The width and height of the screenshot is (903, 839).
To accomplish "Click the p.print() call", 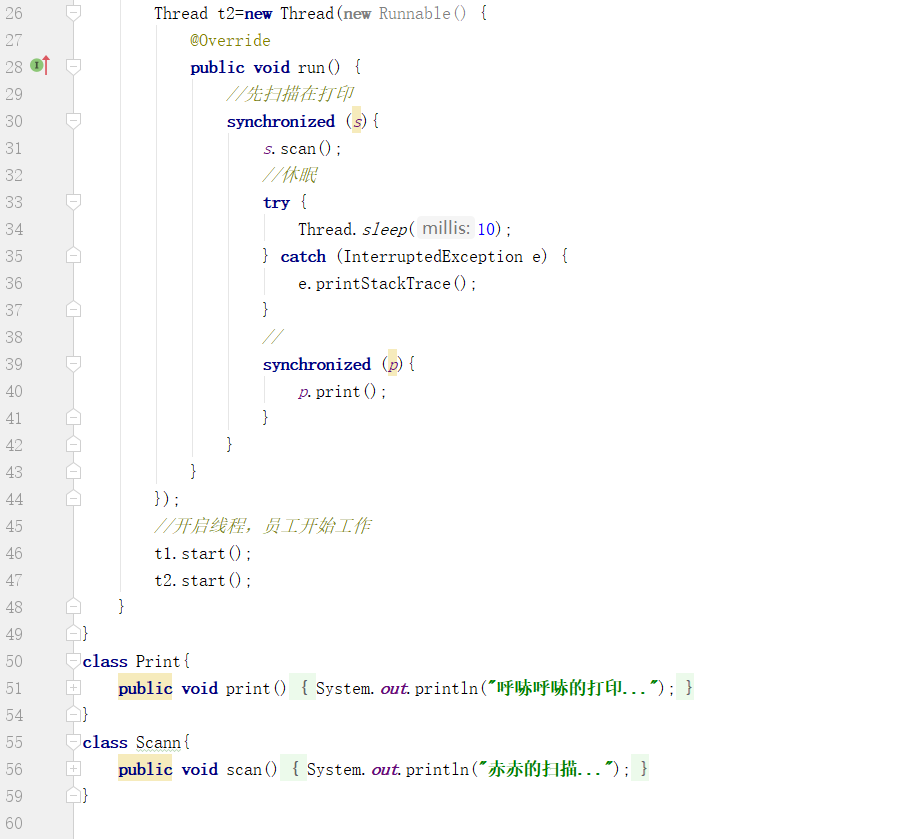I will (342, 392).
